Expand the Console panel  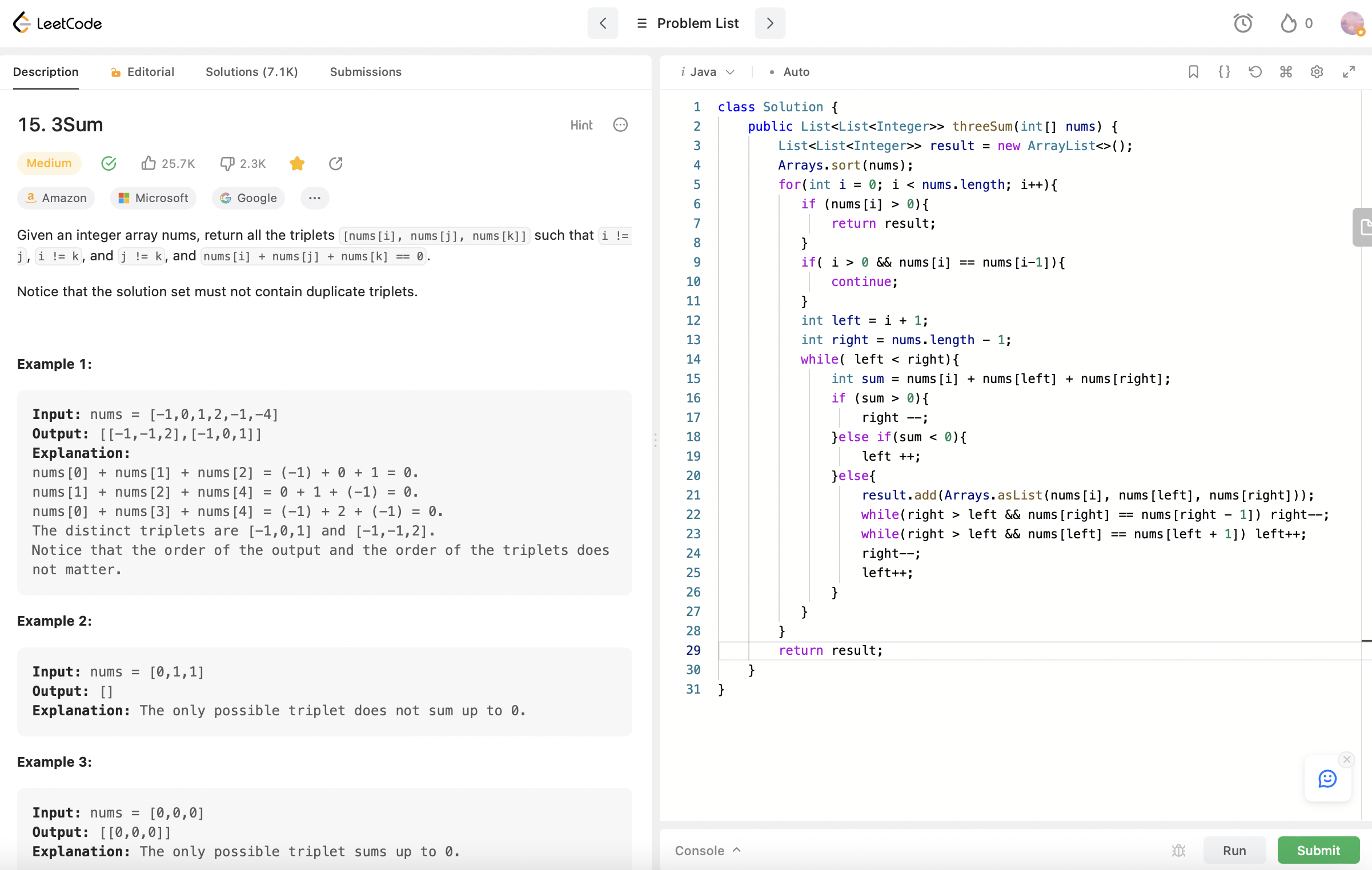point(708,851)
